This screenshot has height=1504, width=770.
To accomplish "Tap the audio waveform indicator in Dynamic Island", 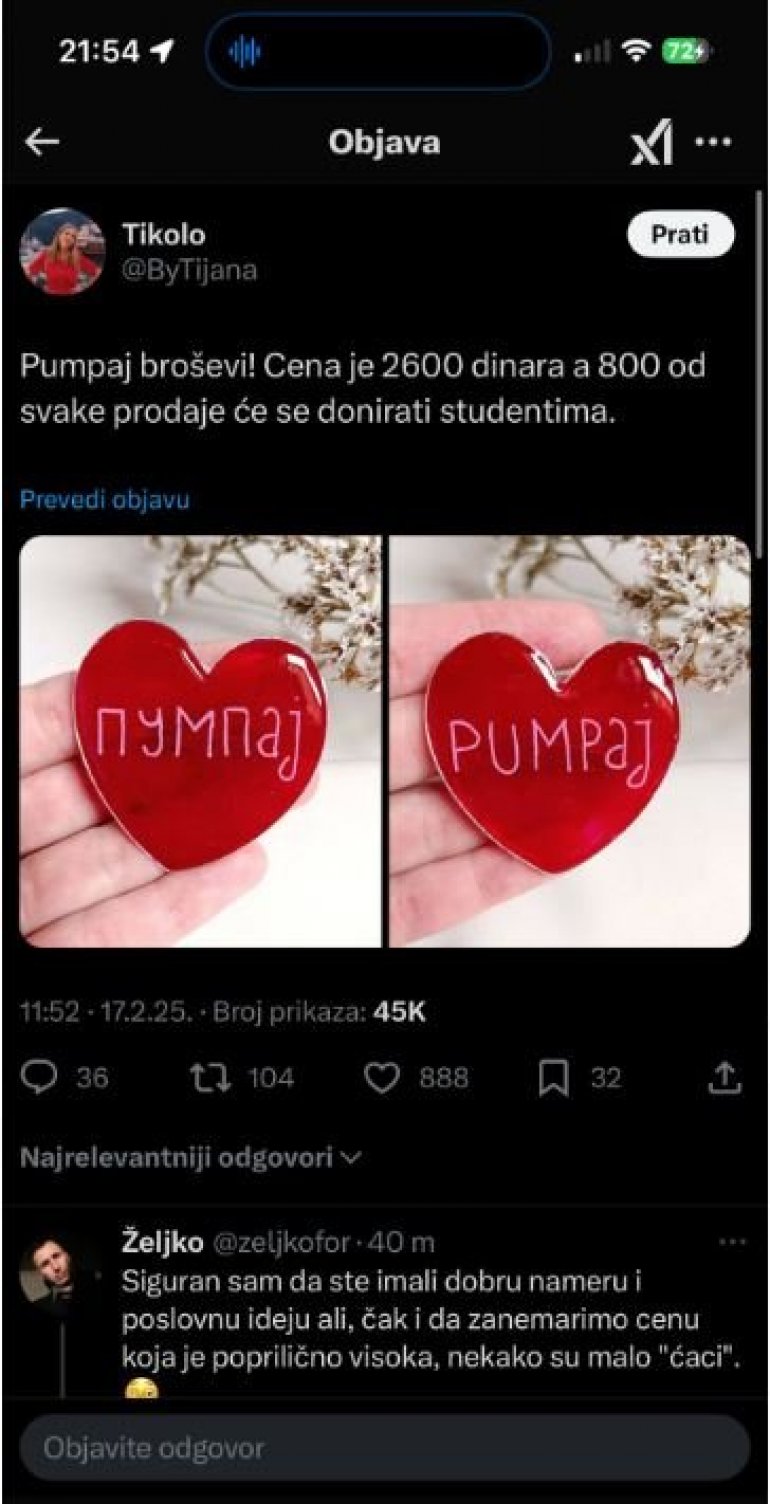I will pos(244,52).
